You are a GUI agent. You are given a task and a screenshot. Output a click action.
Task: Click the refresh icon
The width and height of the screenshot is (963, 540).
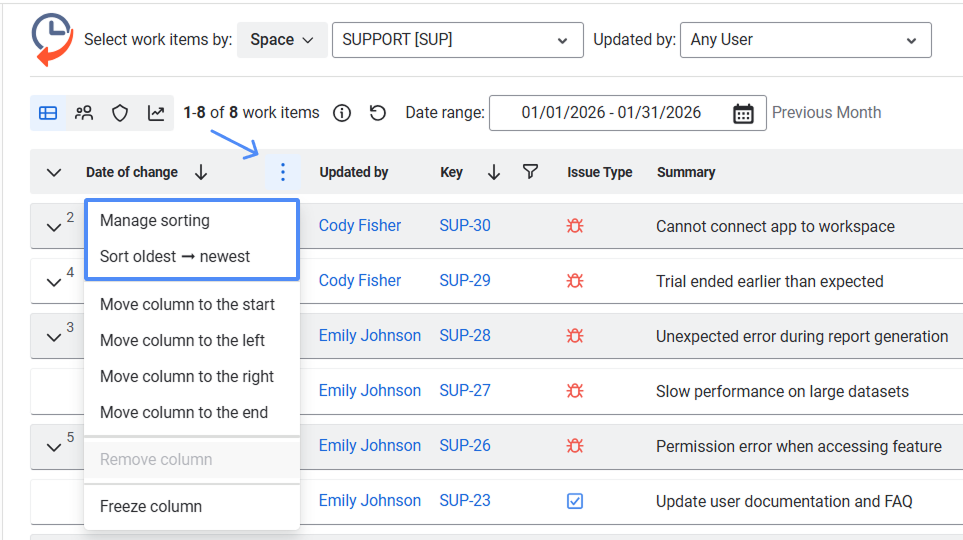point(378,113)
